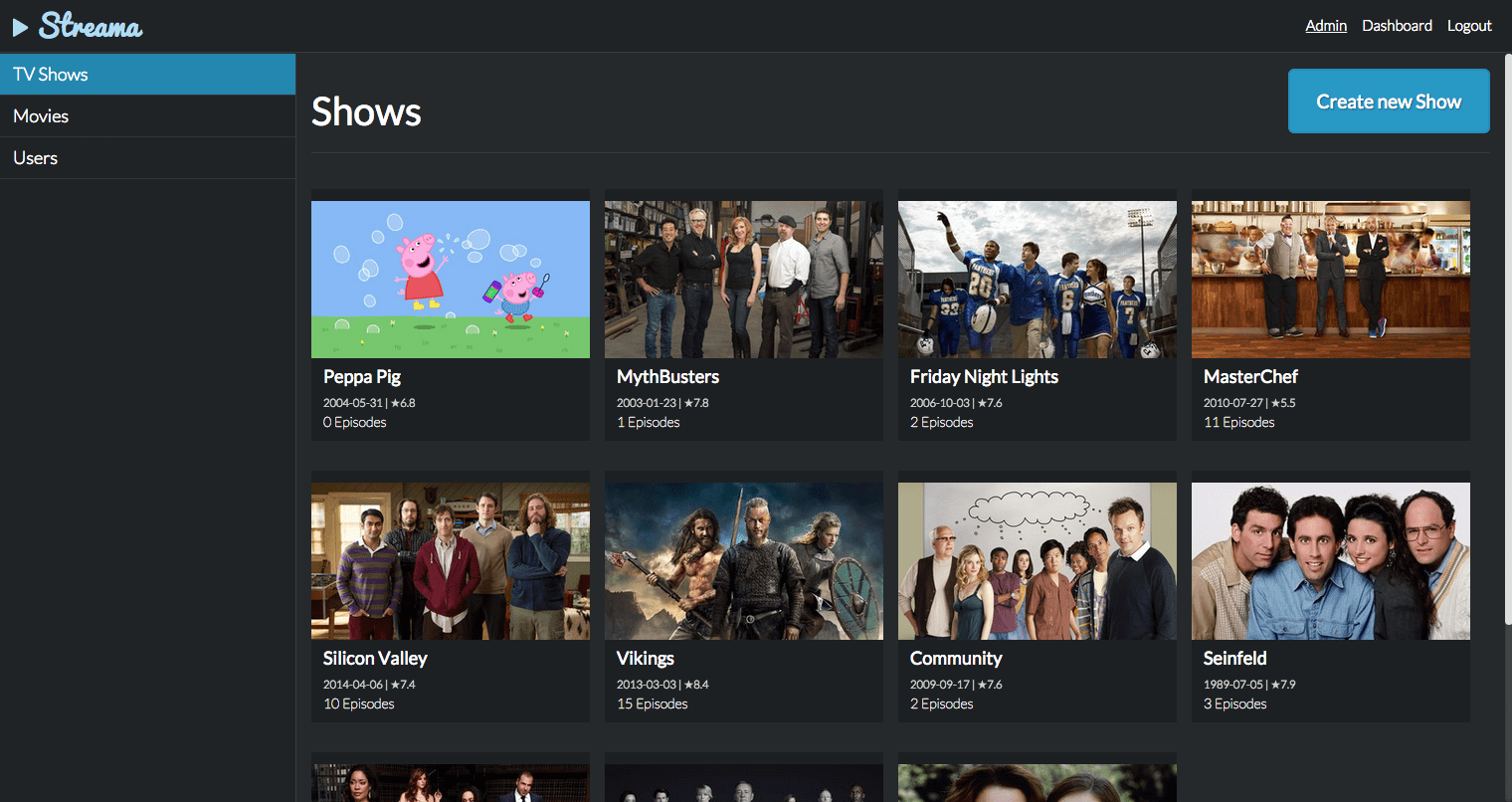The height and width of the screenshot is (802, 1512).
Task: Click the Create new Show button
Action: click(1389, 101)
